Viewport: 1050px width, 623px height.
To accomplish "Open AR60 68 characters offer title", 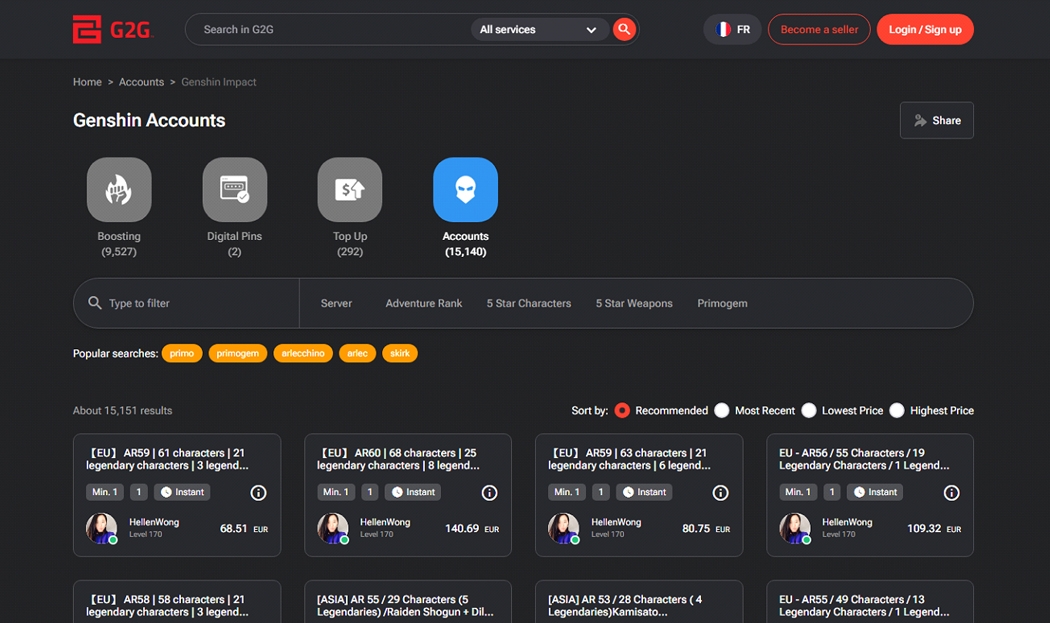I will pyautogui.click(x=398, y=459).
